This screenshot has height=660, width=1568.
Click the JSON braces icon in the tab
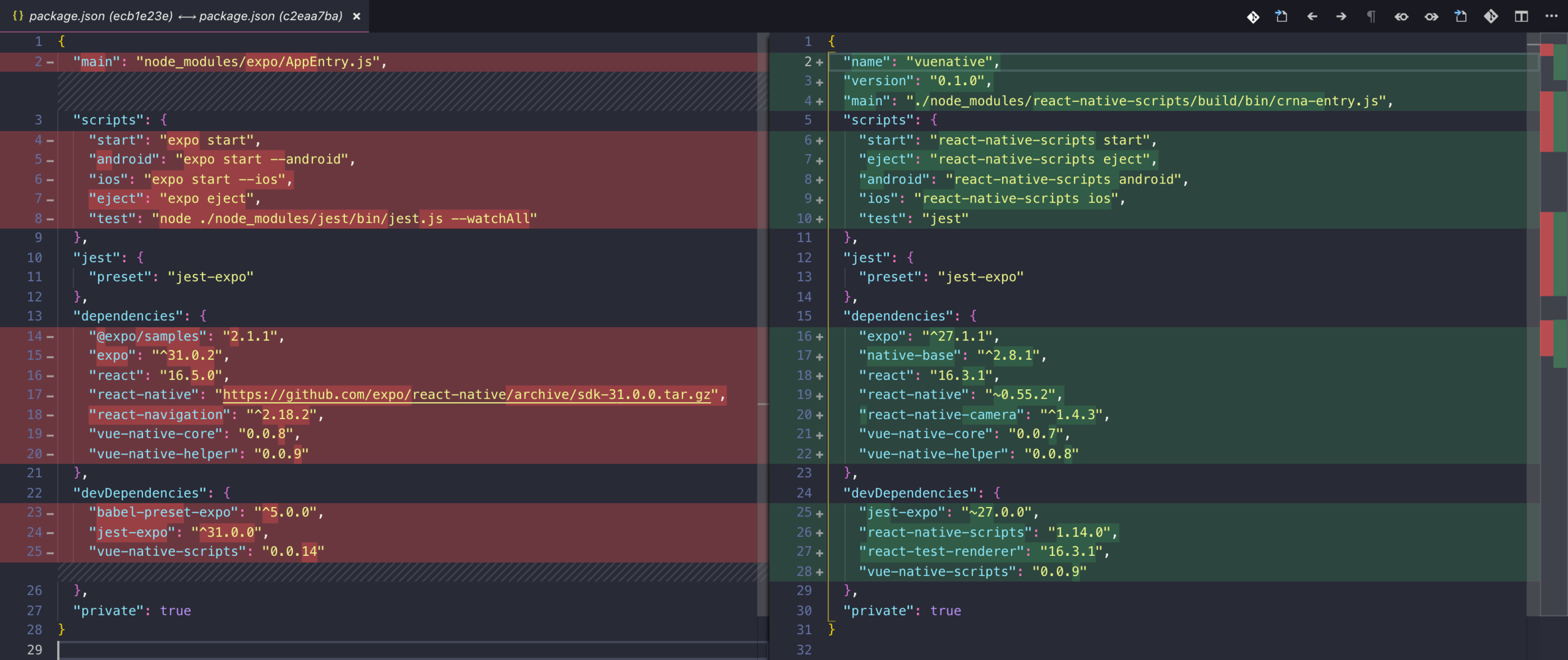18,16
